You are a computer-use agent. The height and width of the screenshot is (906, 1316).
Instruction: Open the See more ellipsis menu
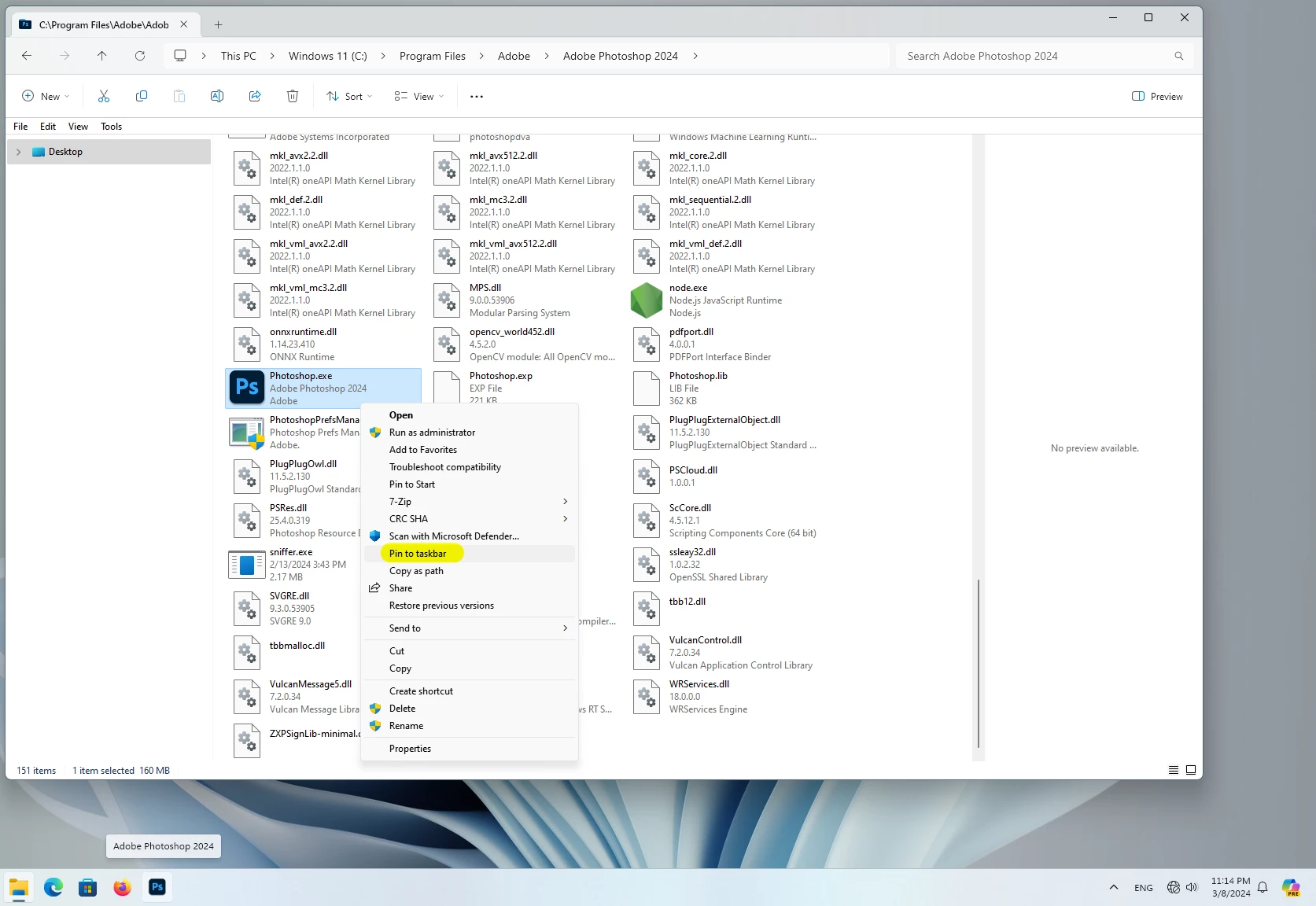coord(477,96)
